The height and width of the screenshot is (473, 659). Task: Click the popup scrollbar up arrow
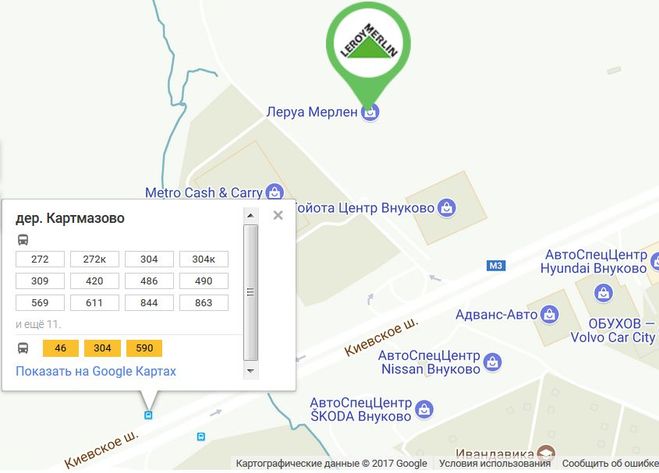click(250, 216)
